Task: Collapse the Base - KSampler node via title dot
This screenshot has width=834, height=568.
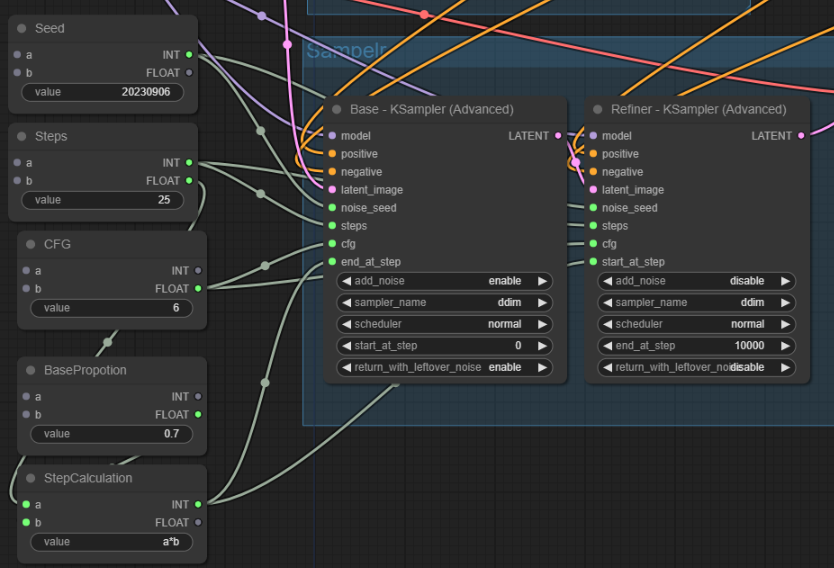Action: point(337,110)
